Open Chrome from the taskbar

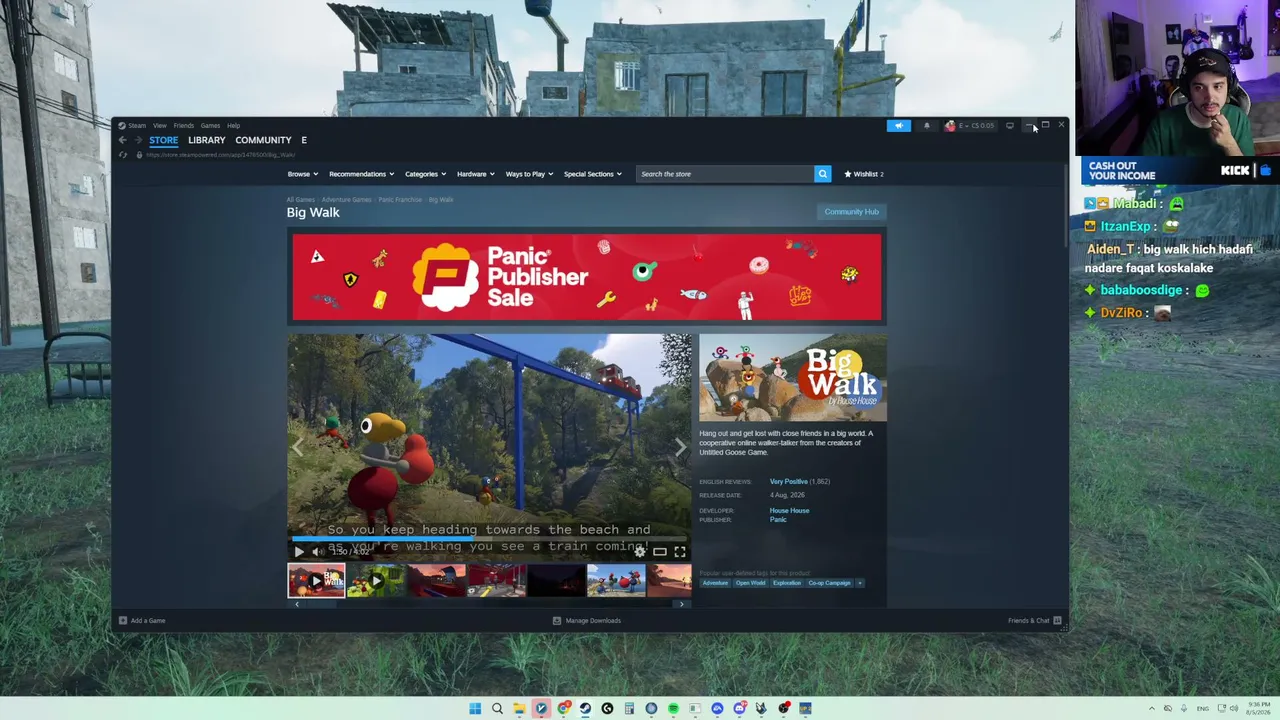563,709
